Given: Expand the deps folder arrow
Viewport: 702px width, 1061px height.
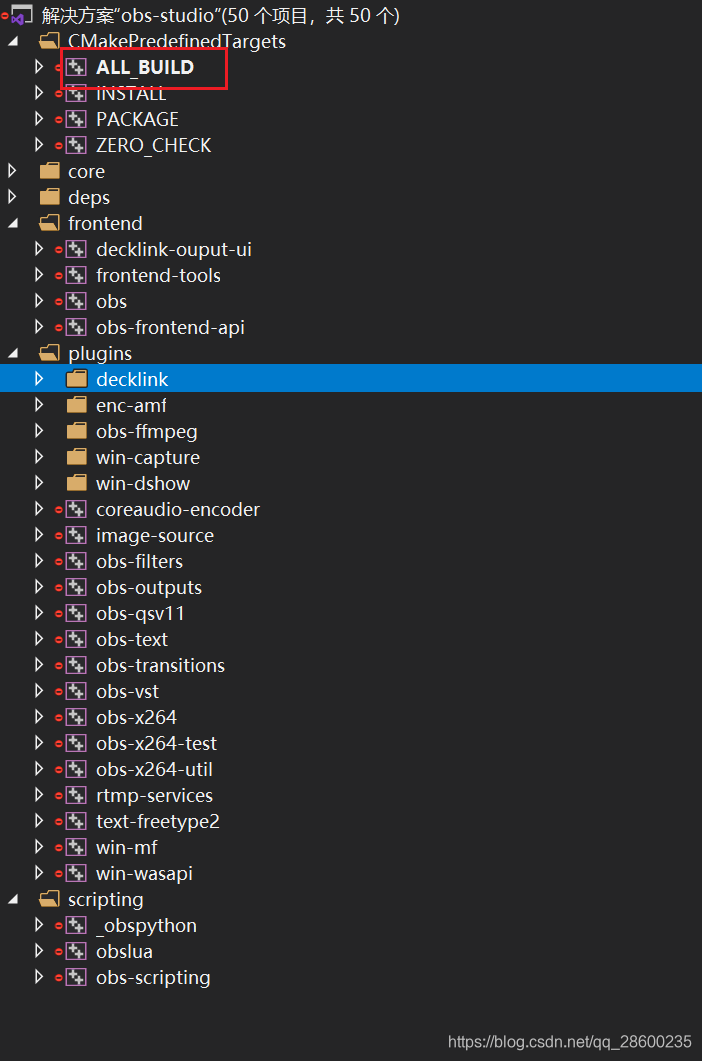Looking at the screenshot, I should [12, 197].
